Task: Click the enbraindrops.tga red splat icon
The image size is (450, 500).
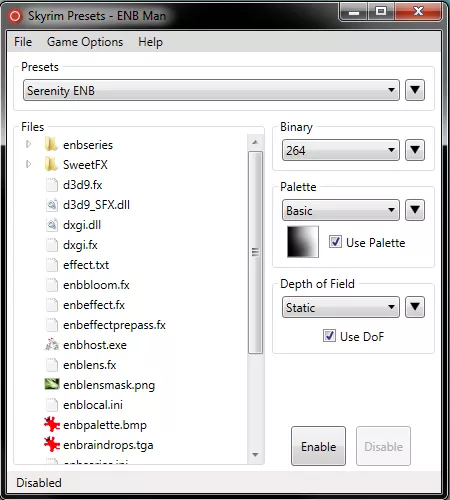Action: [x=52, y=444]
